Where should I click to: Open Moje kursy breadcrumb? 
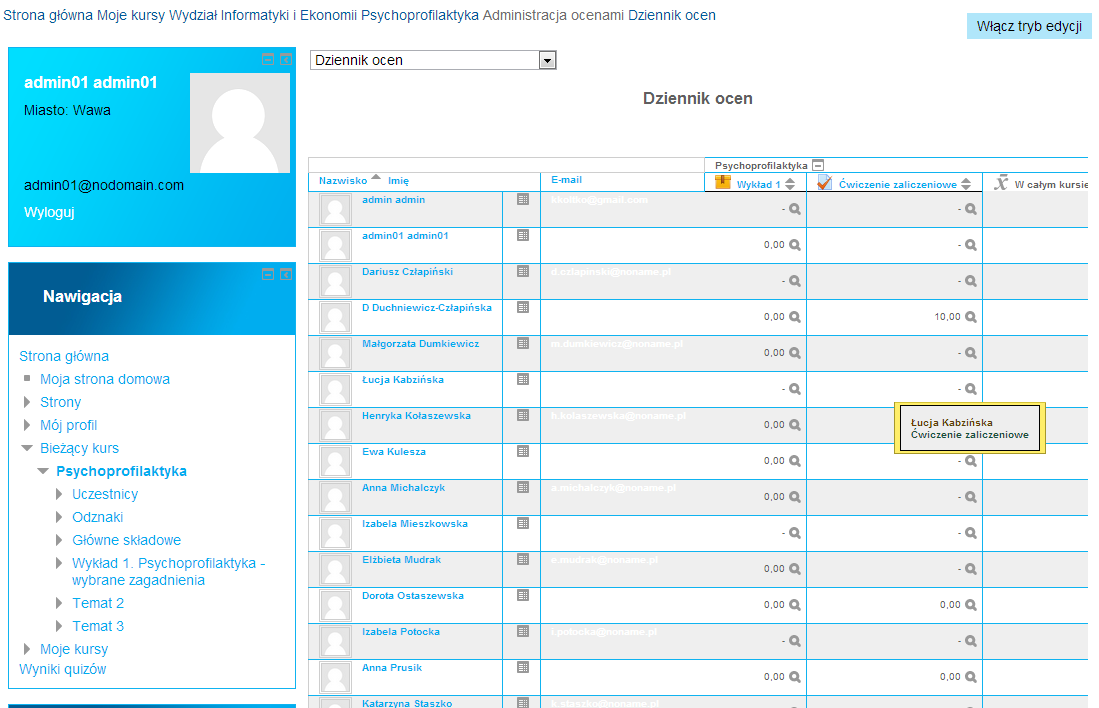pos(131,15)
